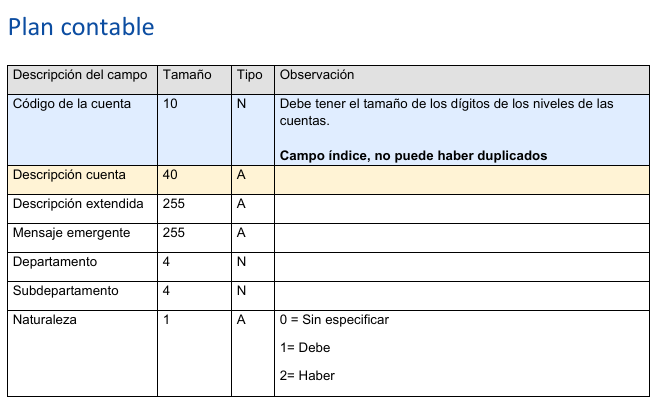Select the 'Departamento' row label
Viewport: 657px width, 407px height.
(x=55, y=262)
